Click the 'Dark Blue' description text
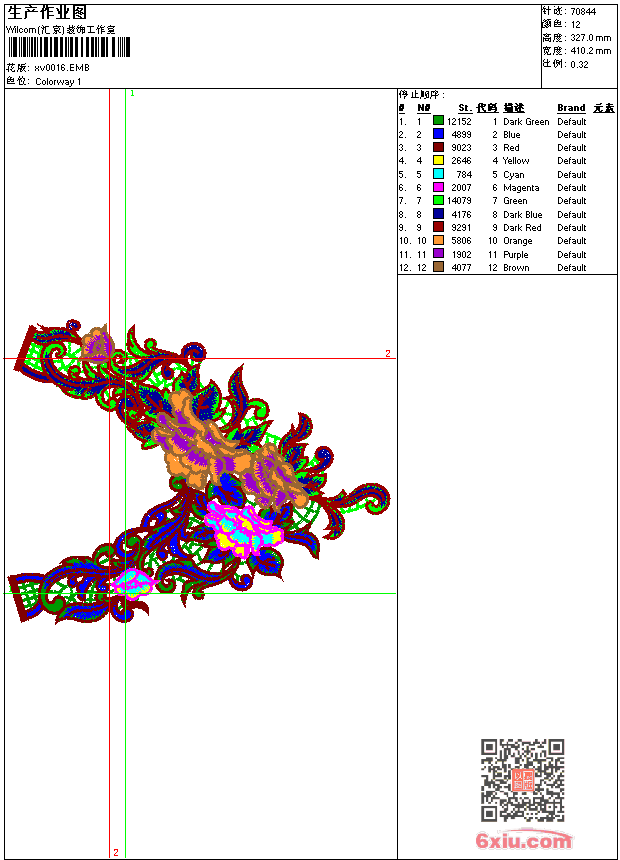 click(523, 214)
